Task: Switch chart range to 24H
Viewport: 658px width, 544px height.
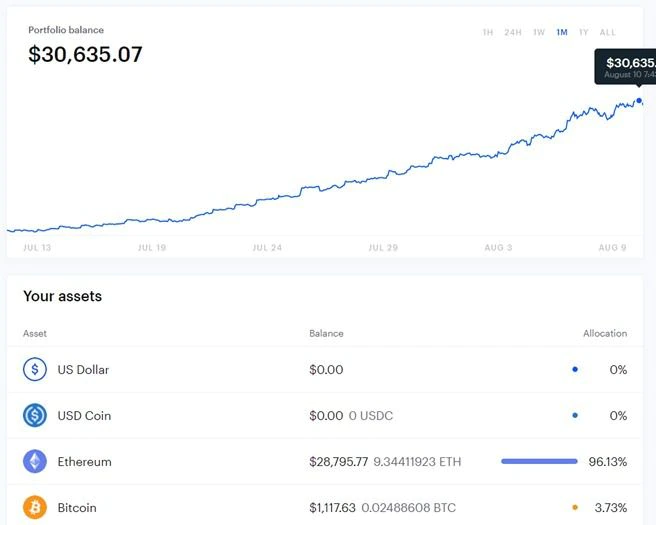Action: pos(513,32)
